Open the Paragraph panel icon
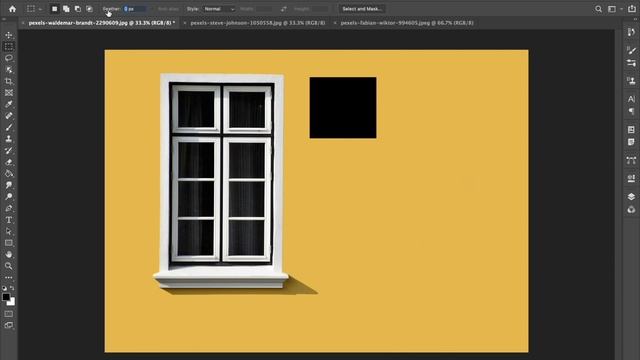The image size is (640, 360). (631, 111)
